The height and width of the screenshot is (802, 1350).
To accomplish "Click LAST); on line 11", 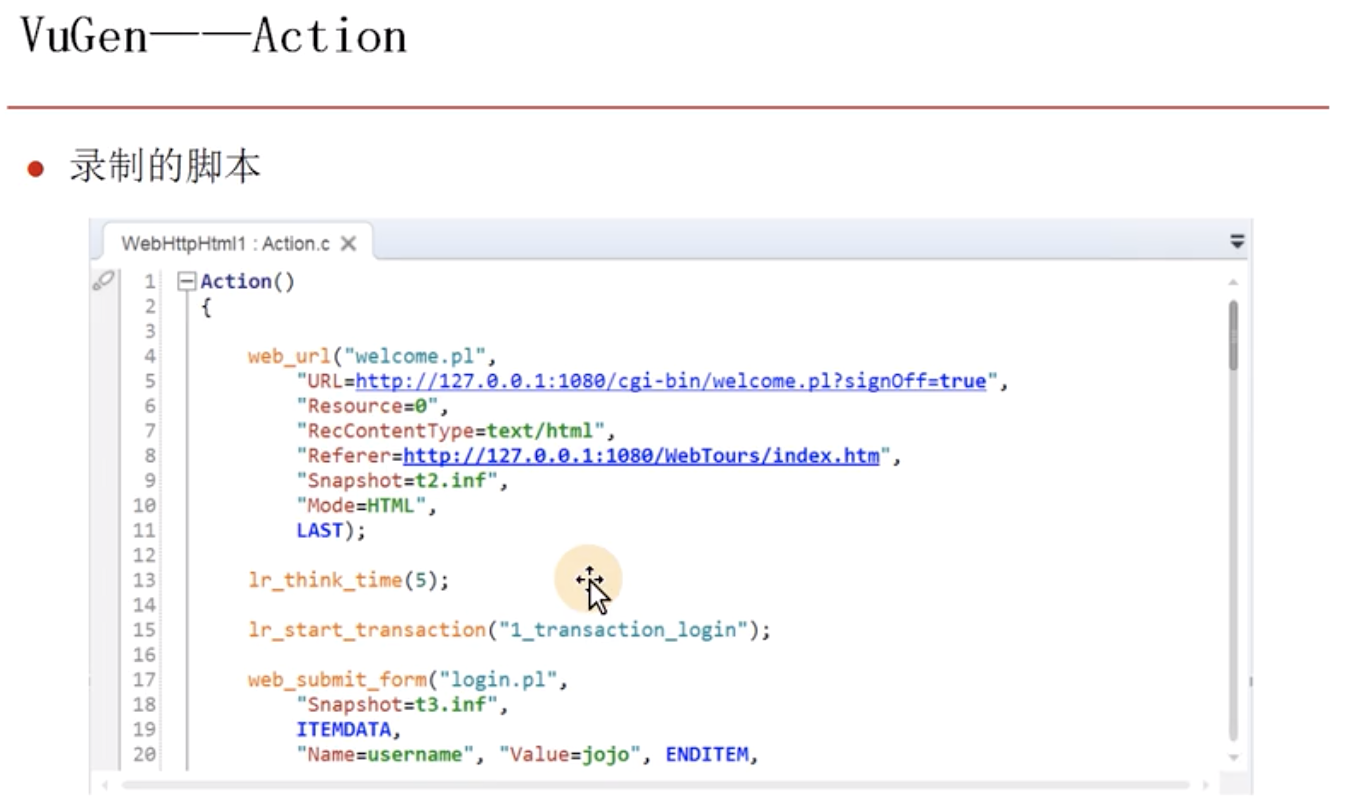I will click(x=331, y=531).
